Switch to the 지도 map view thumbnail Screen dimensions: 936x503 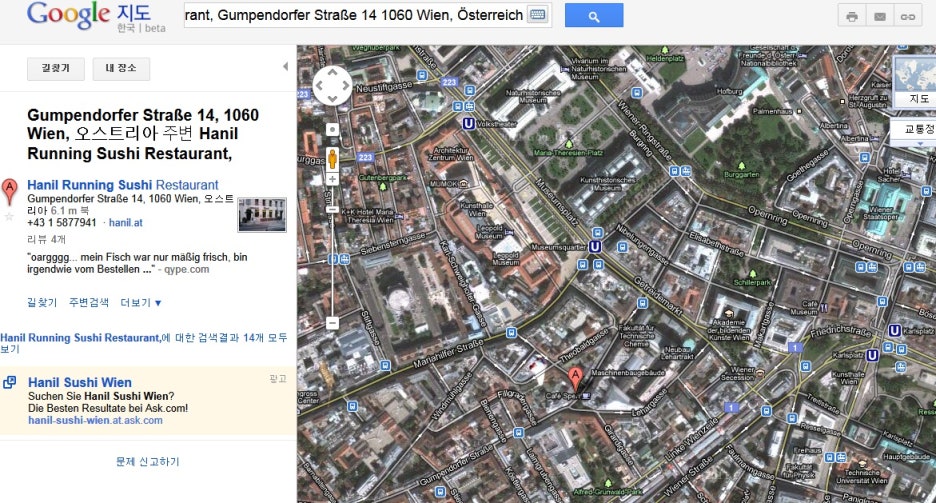[x=915, y=82]
